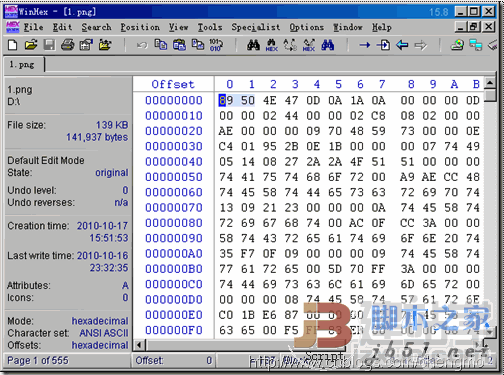
Task: Click the Last write time '2010-10-16' value
Action: pyautogui.click(x=102, y=256)
